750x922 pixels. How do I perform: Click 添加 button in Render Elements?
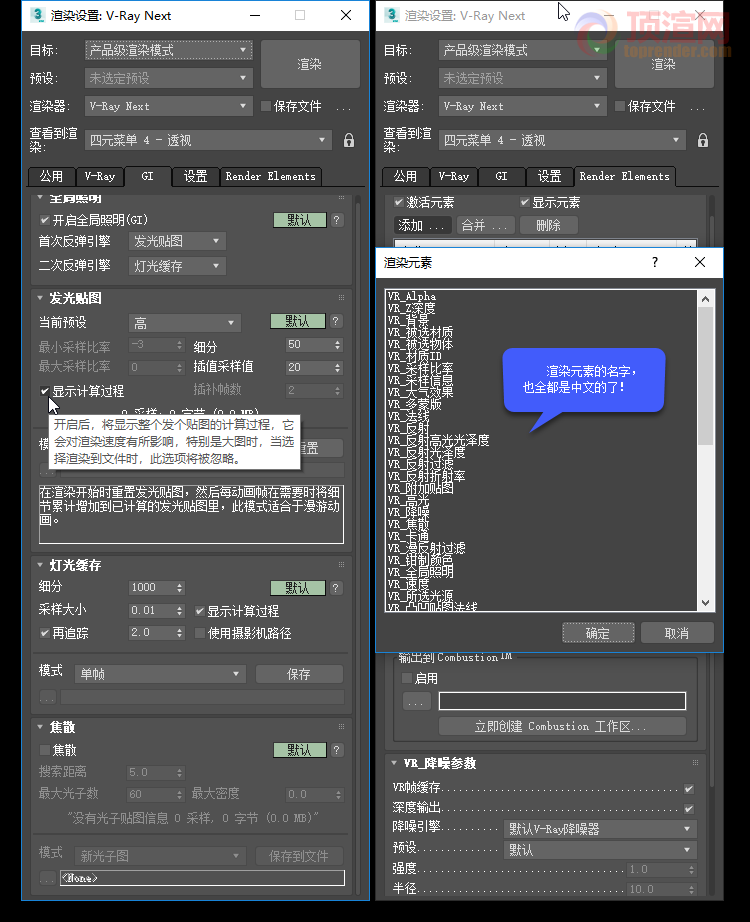pos(422,225)
